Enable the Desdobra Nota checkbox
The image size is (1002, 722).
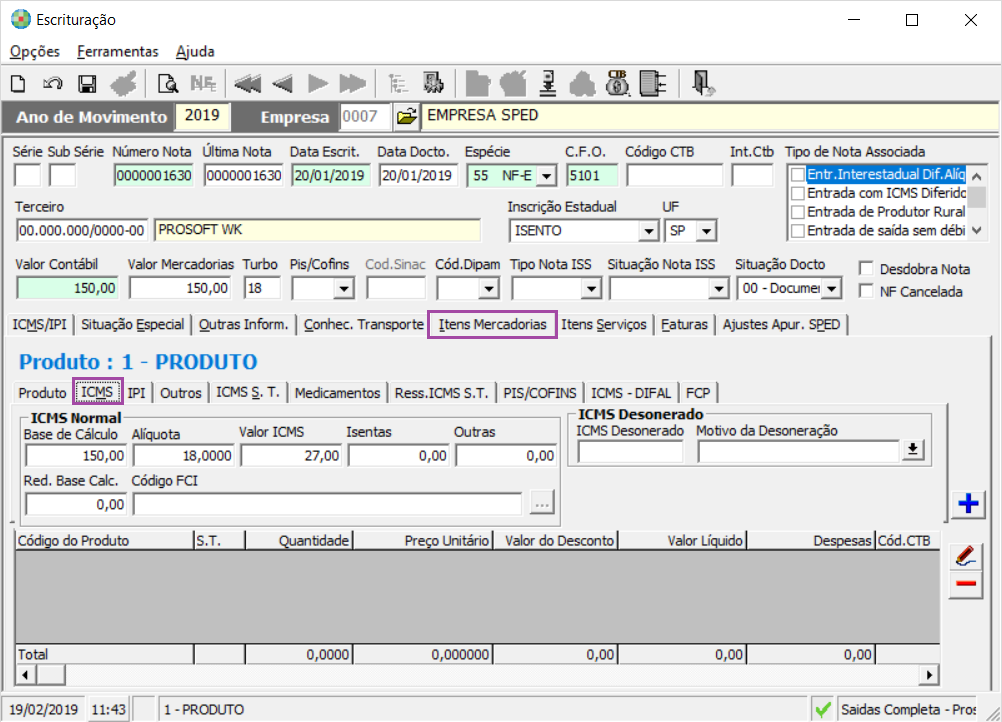866,268
